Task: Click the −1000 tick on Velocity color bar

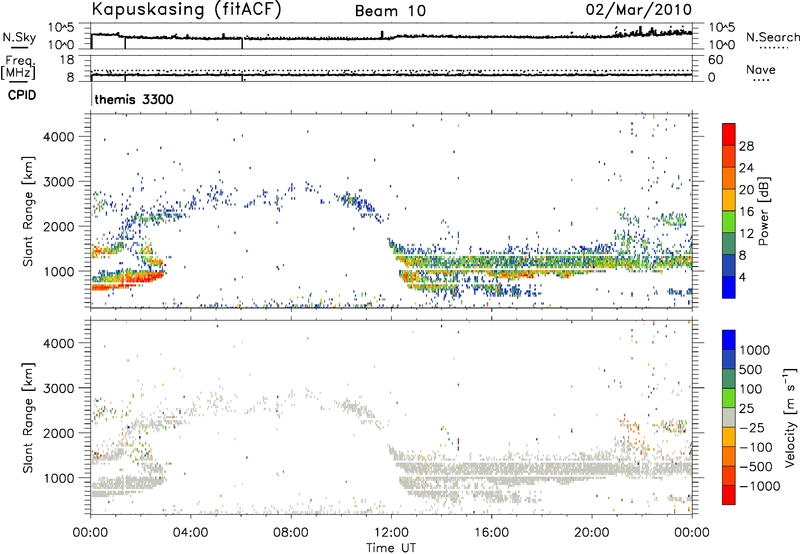Action: pyautogui.click(x=760, y=486)
